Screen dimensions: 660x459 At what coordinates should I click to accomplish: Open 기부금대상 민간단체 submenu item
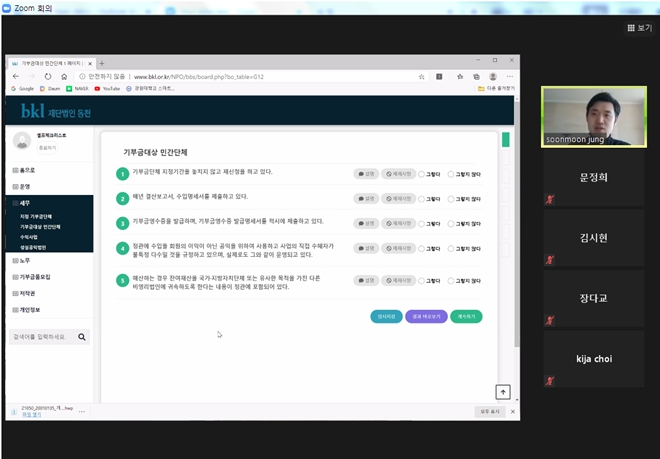pyautogui.click(x=40, y=226)
